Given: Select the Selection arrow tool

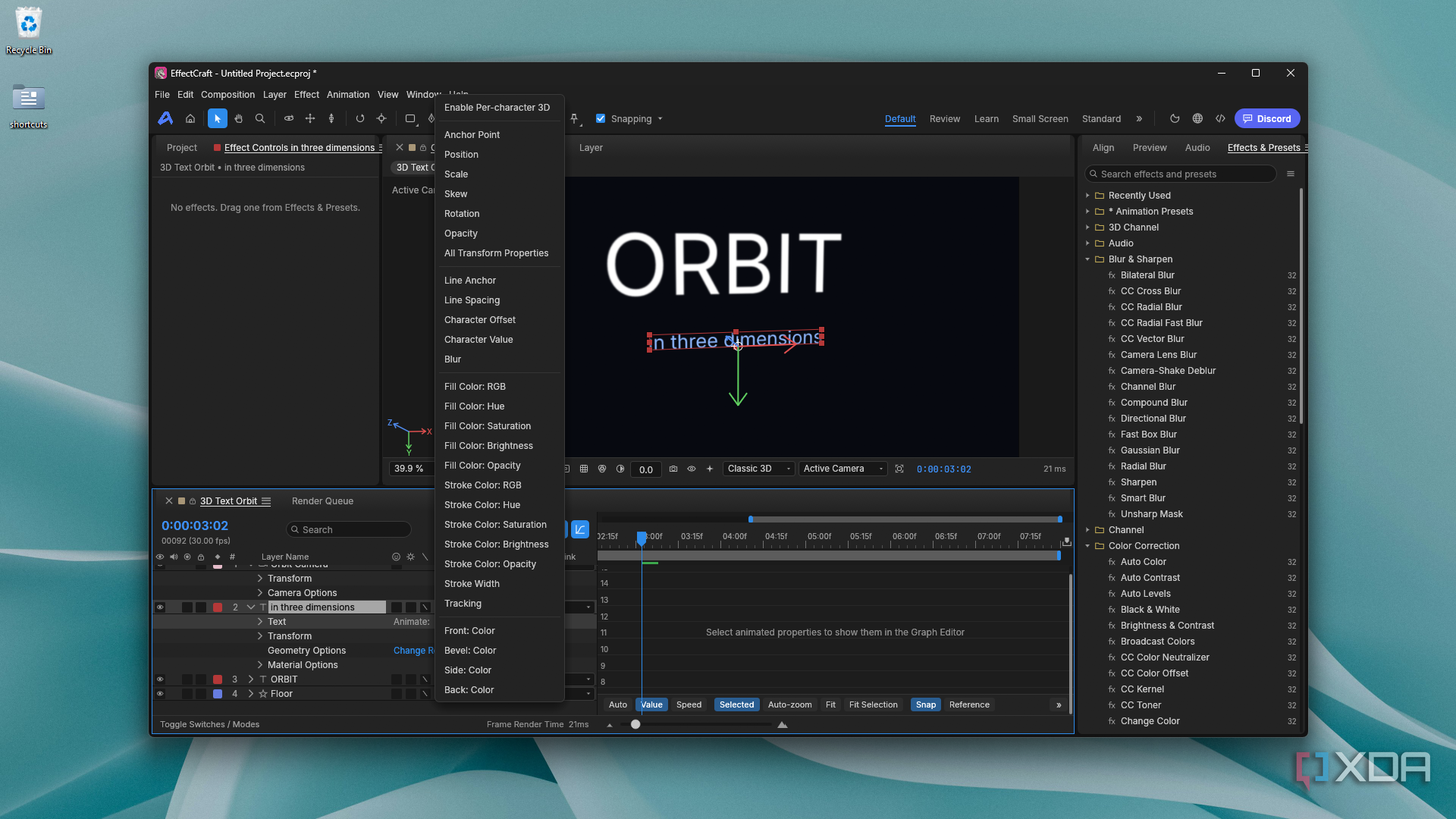Looking at the screenshot, I should (218, 119).
